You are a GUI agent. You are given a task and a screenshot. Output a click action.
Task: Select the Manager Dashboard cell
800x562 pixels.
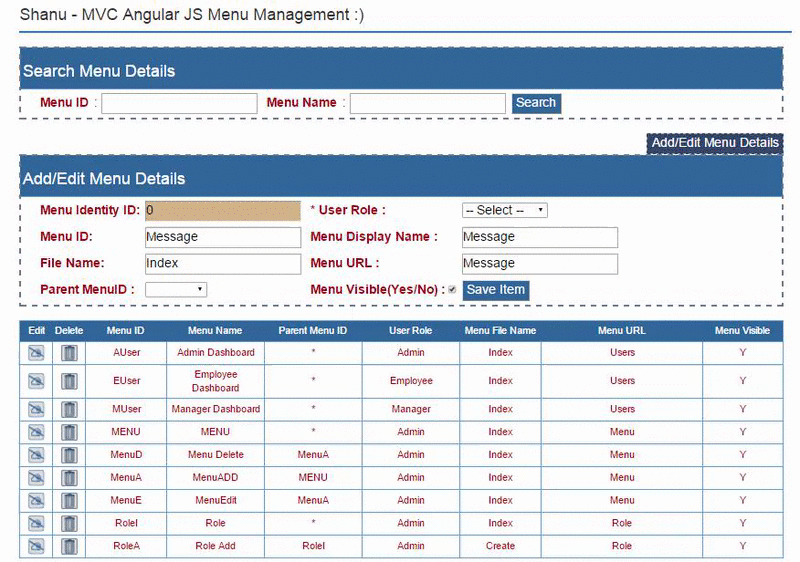[215, 409]
